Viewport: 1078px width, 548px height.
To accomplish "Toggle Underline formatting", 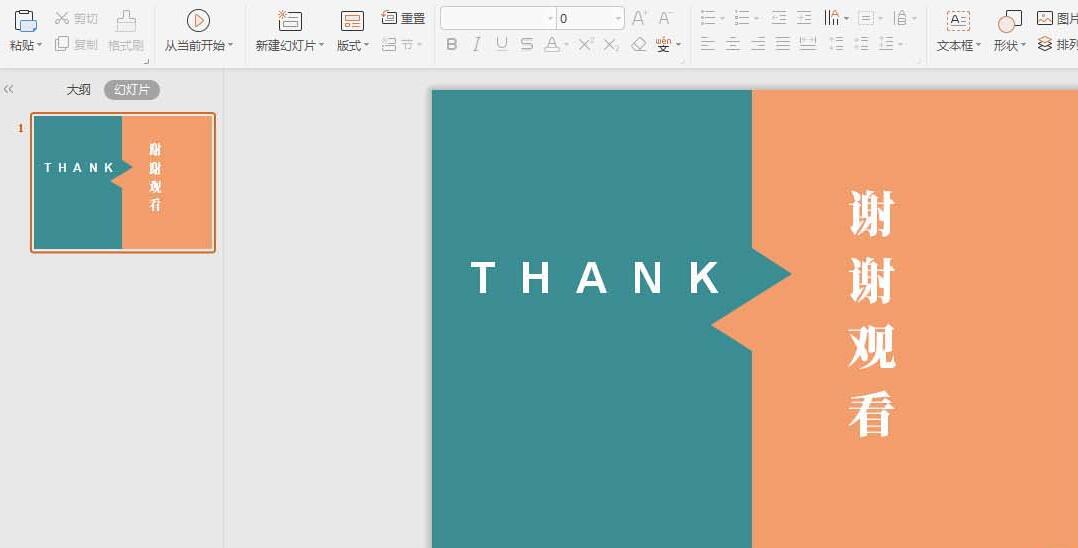I will (x=502, y=45).
